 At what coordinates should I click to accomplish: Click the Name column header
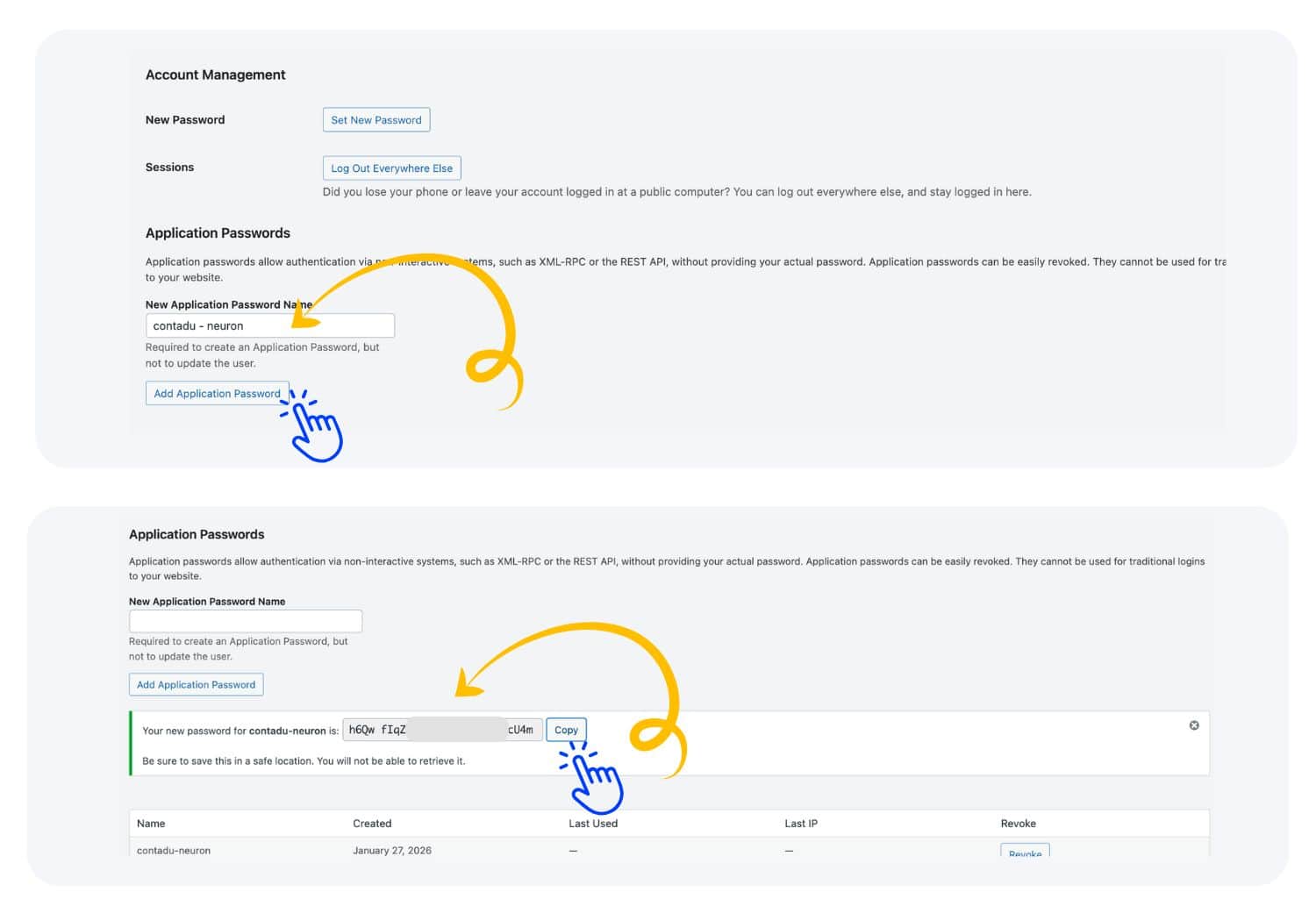[151, 824]
